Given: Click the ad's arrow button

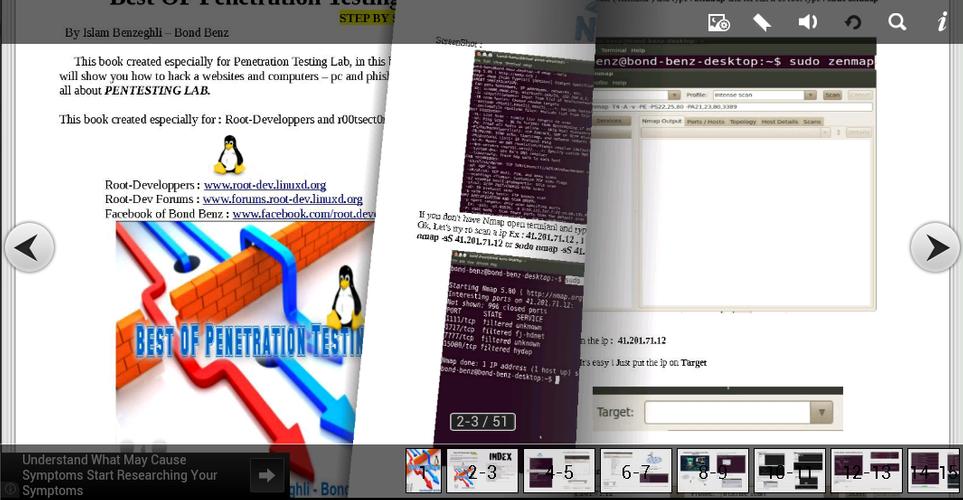Looking at the screenshot, I should (266, 475).
